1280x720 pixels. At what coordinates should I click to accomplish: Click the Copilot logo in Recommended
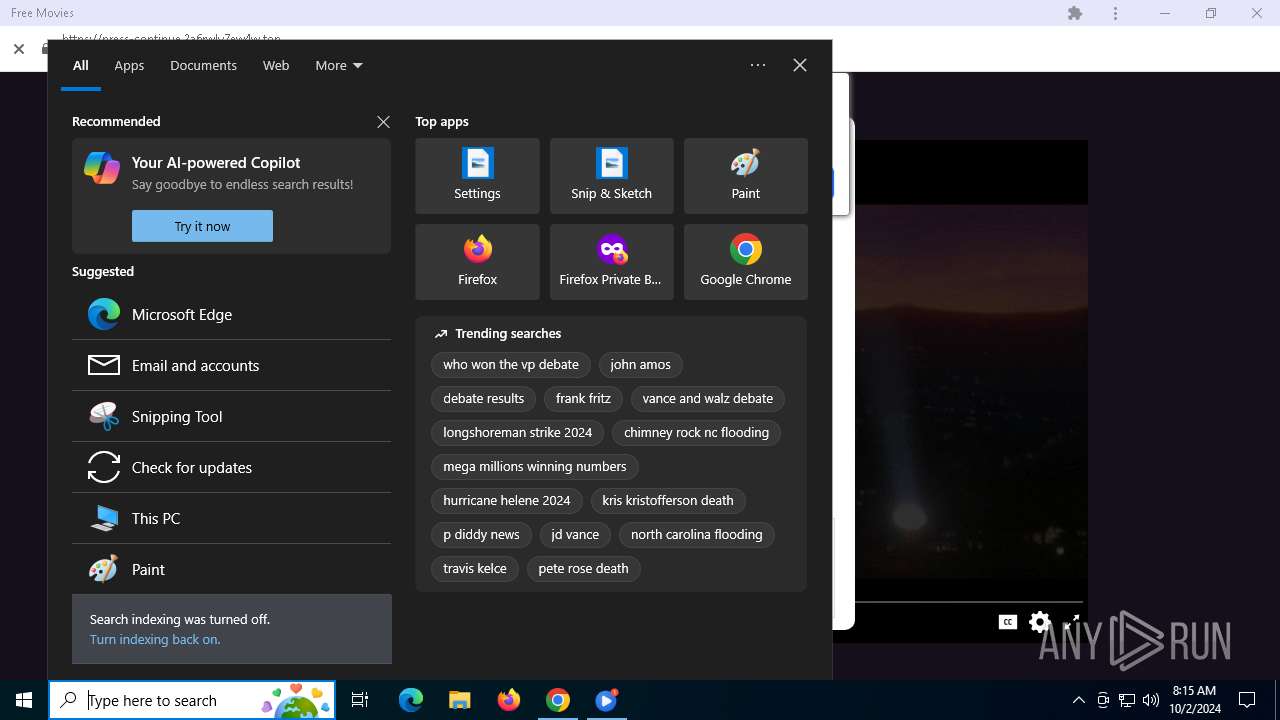click(x=102, y=168)
